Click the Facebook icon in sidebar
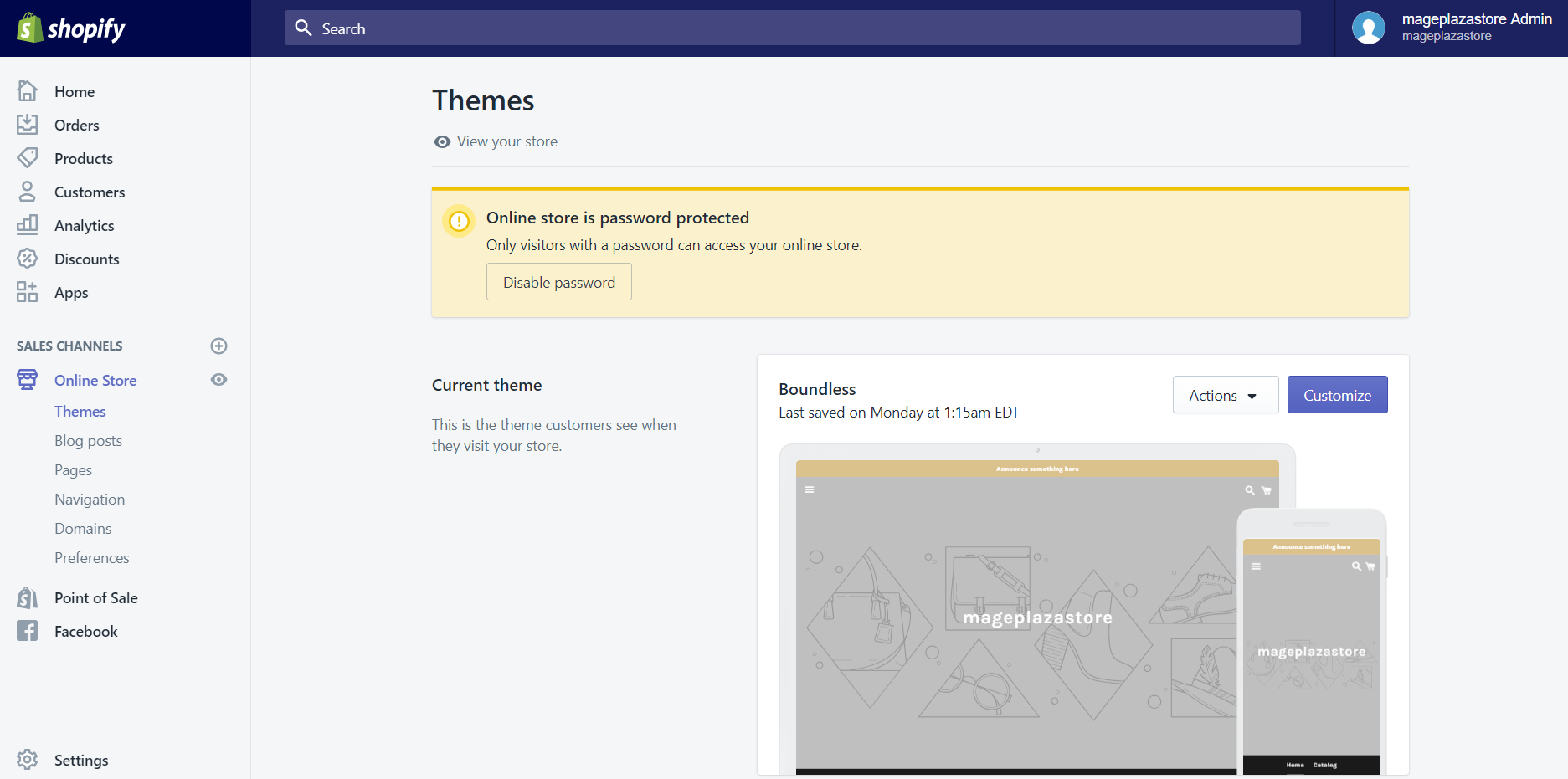1568x779 pixels. 27,631
